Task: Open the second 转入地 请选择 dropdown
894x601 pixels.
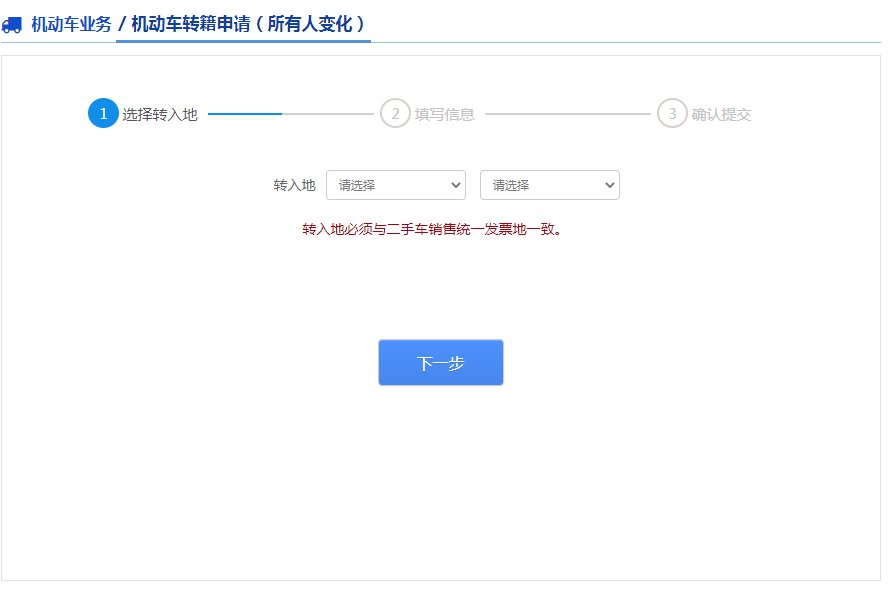Action: (550, 185)
